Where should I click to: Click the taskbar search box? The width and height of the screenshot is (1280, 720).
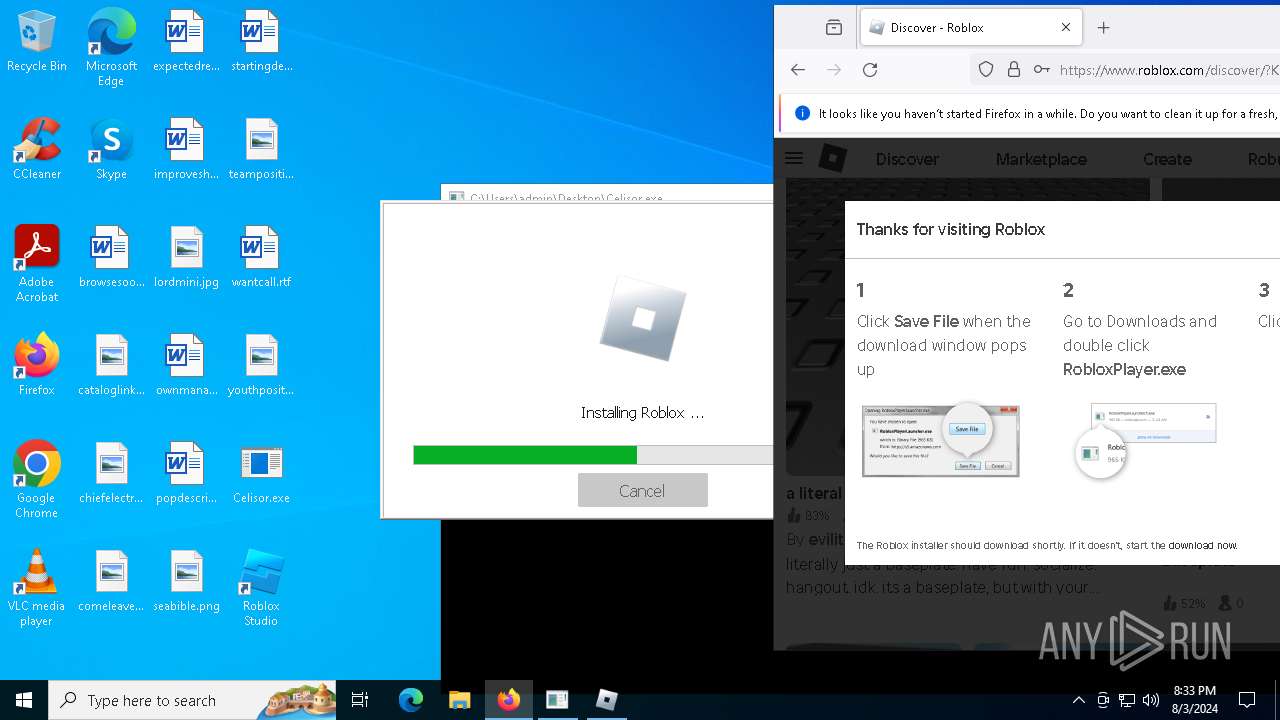pyautogui.click(x=192, y=700)
